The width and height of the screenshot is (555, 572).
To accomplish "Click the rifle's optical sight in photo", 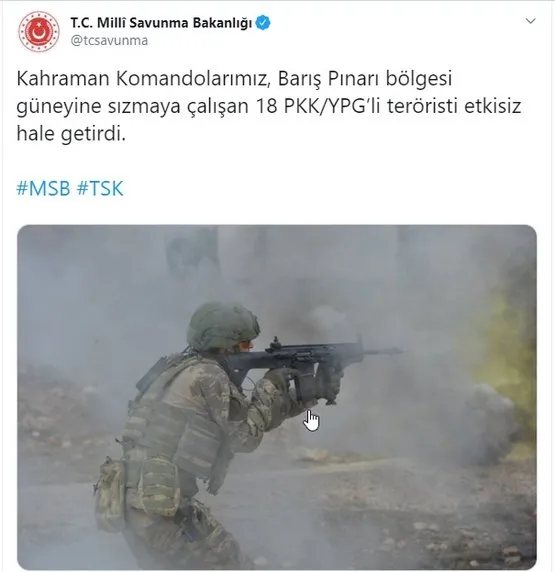I will coord(277,345).
